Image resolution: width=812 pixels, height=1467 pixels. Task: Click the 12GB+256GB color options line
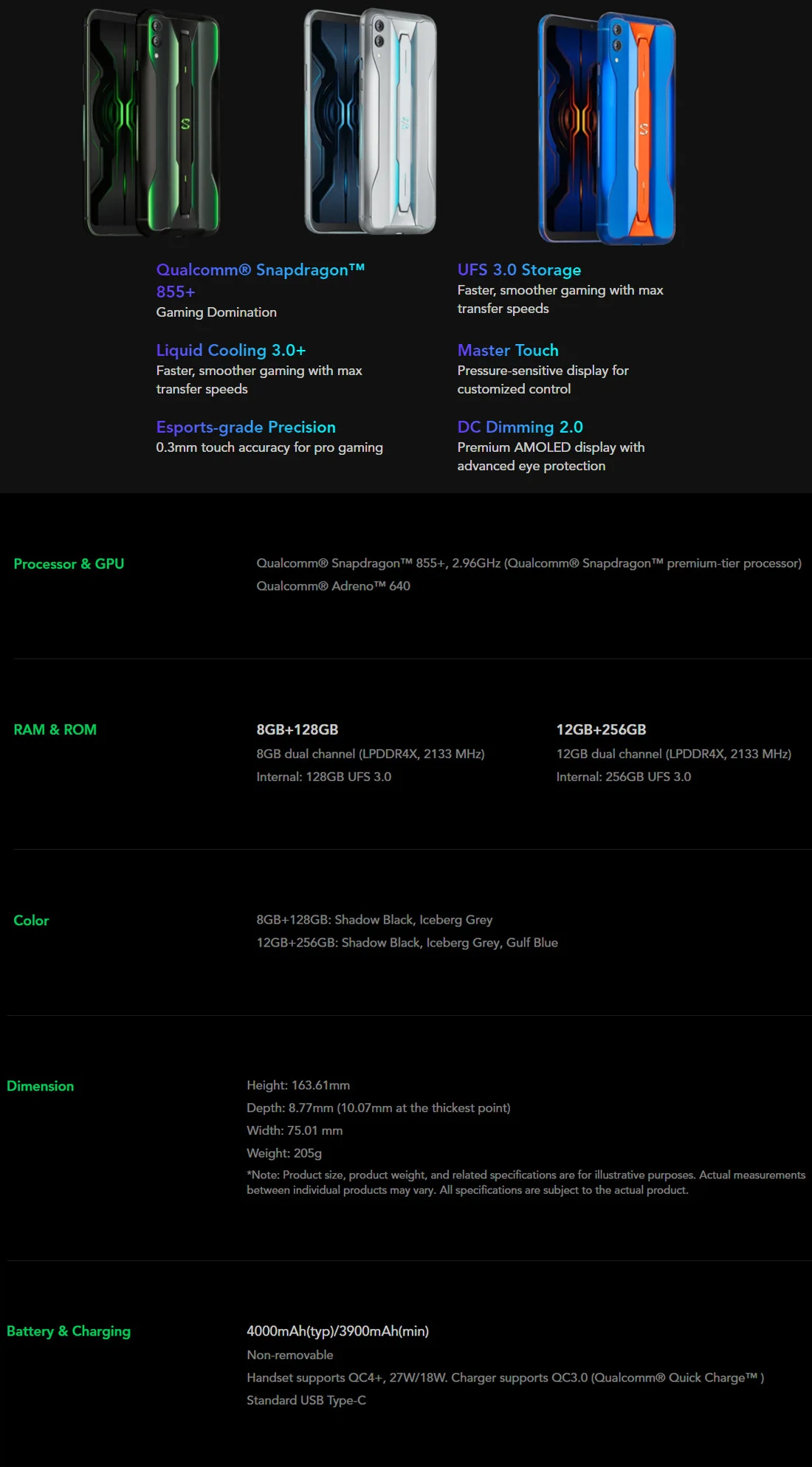tap(407, 943)
